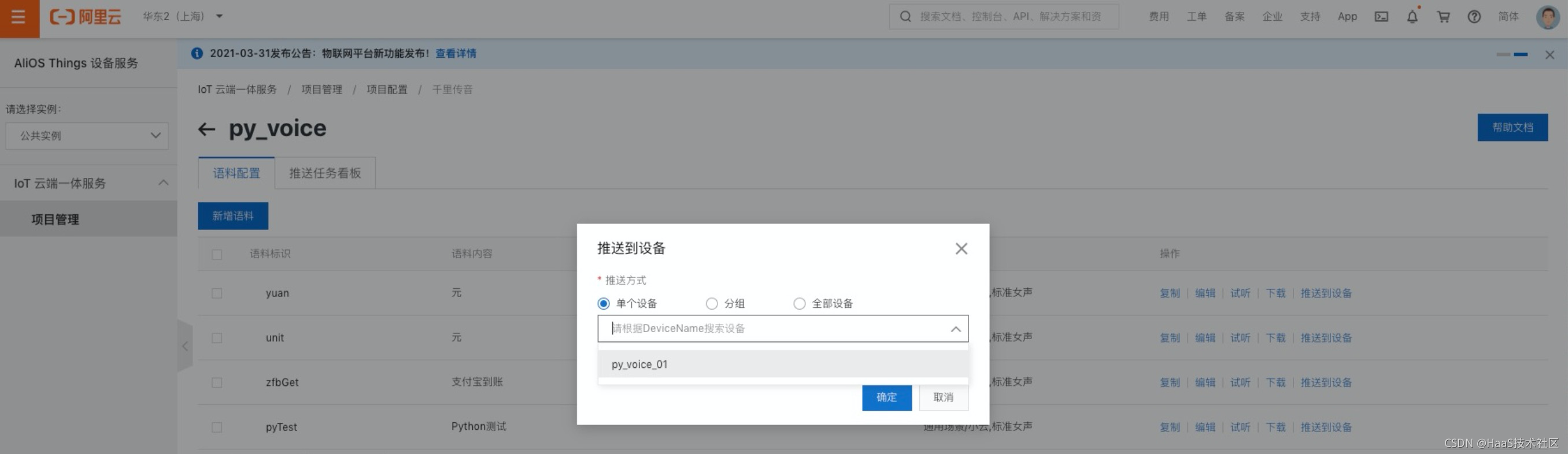Screen dimensions: 1568x454
Task: Open the 支持 top menu
Action: click(x=1310, y=17)
